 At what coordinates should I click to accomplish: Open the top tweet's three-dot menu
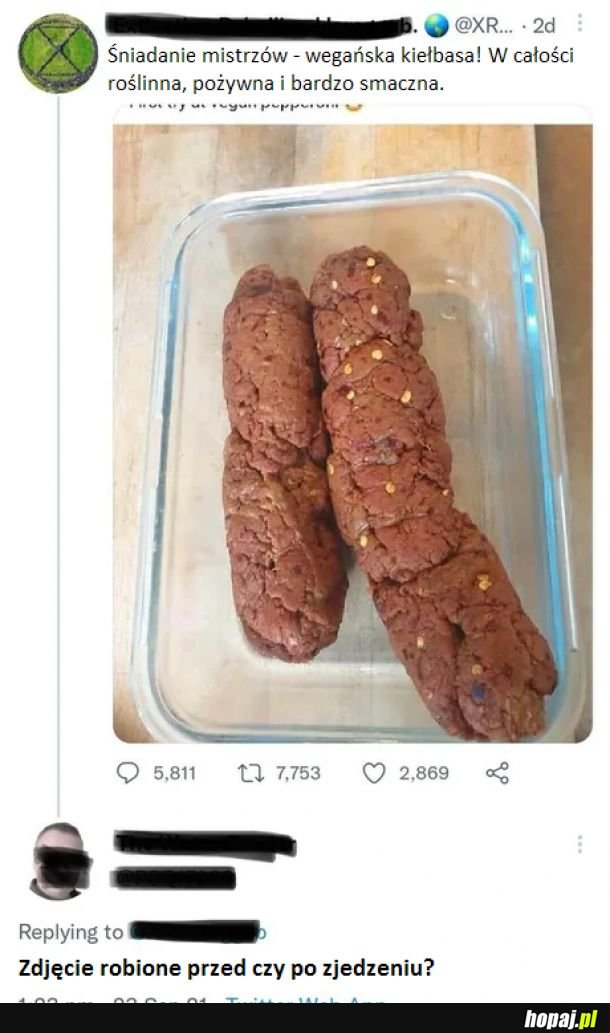click(x=580, y=24)
